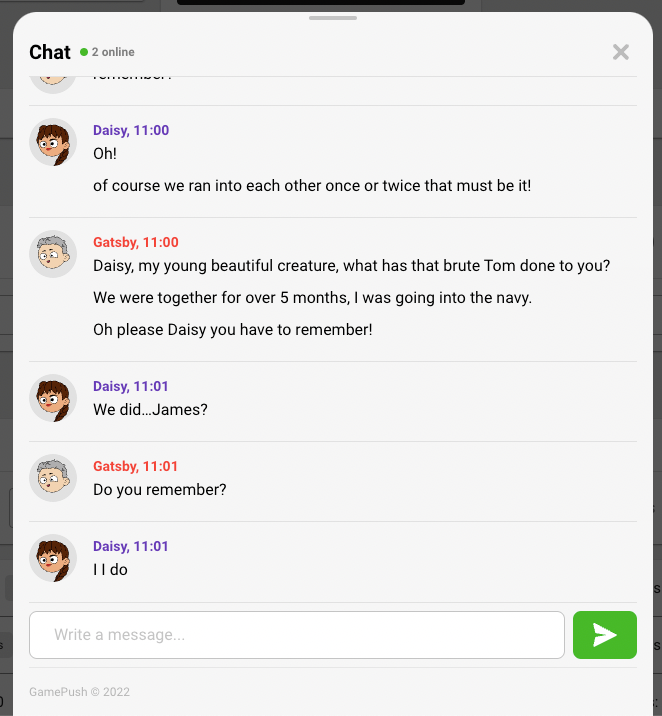
Task: Click Gatsby's avatar beside the navy message
Action: [53, 255]
